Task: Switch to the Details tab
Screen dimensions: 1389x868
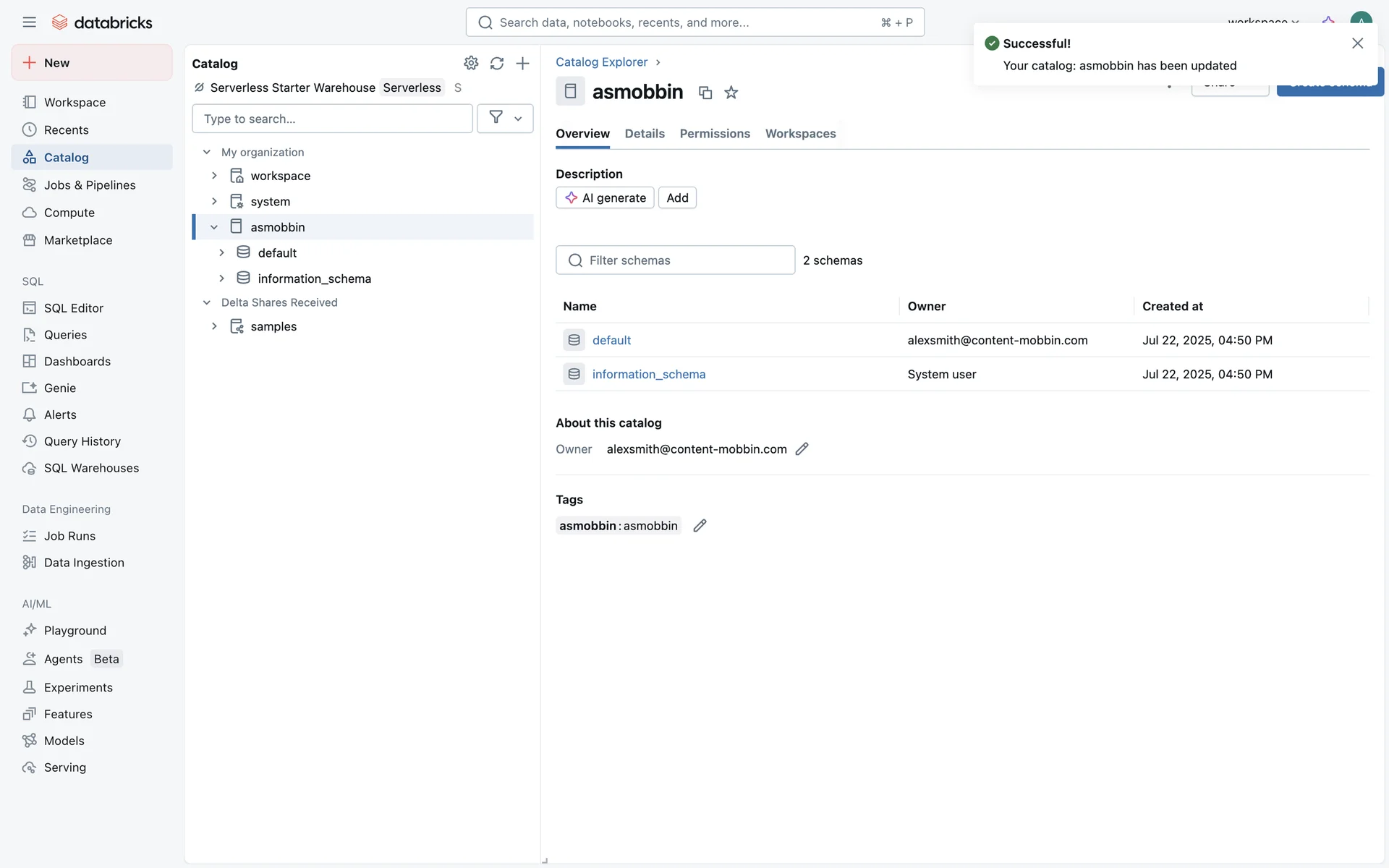Action: pyautogui.click(x=644, y=134)
